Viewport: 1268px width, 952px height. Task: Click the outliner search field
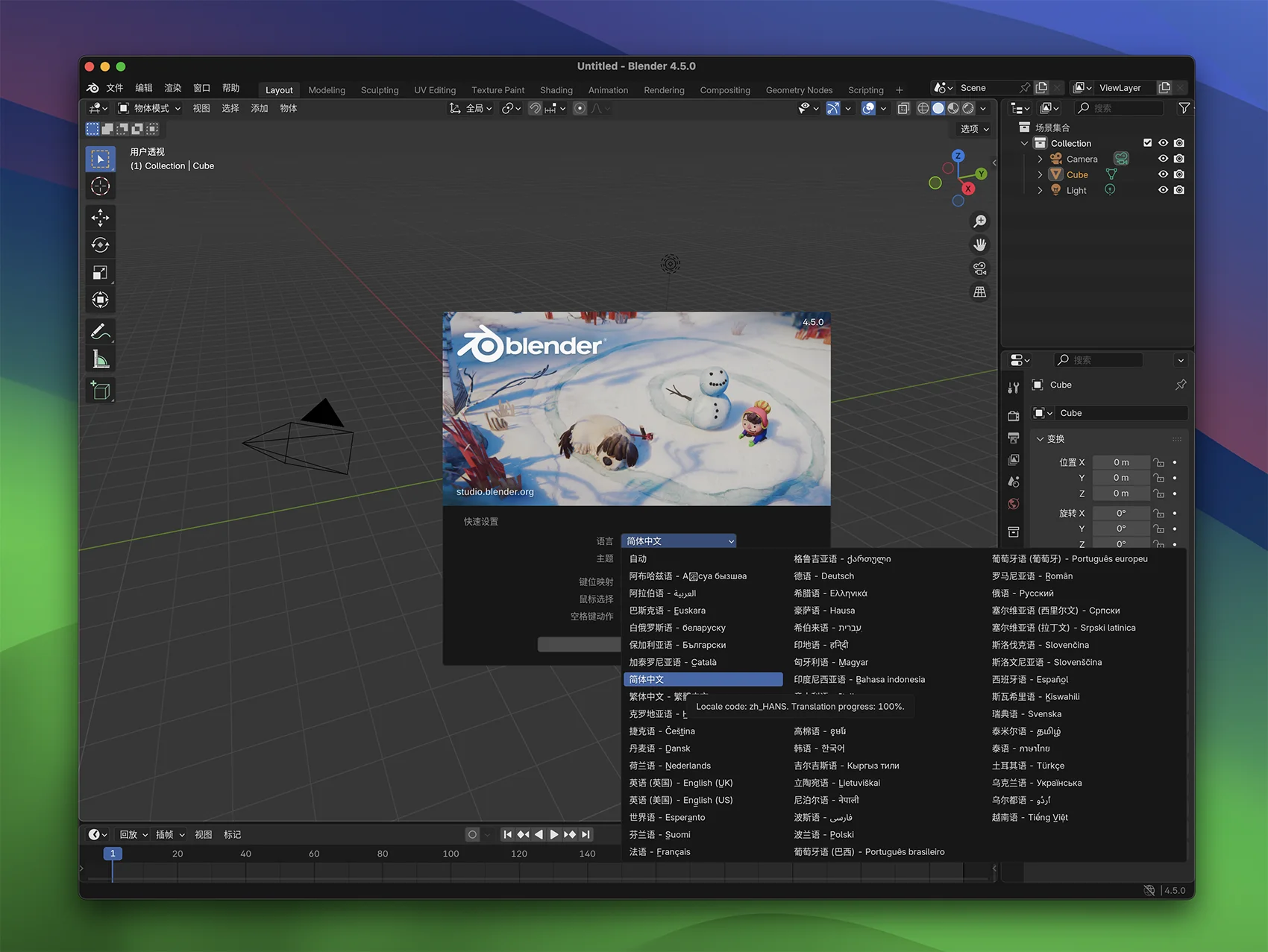tap(1119, 108)
